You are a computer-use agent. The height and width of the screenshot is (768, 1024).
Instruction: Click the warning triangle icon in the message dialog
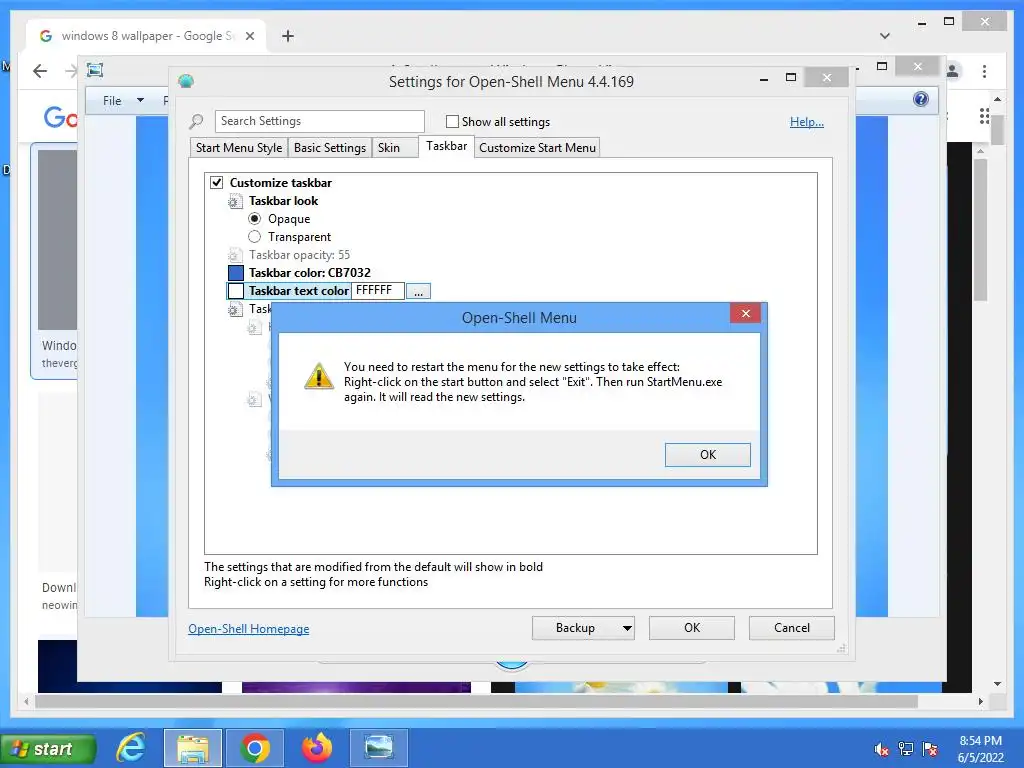pyautogui.click(x=319, y=376)
